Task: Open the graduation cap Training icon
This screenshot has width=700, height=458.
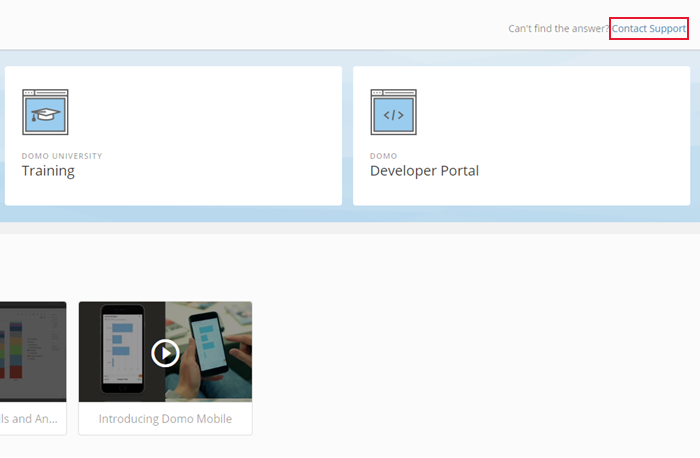Action: point(45,115)
